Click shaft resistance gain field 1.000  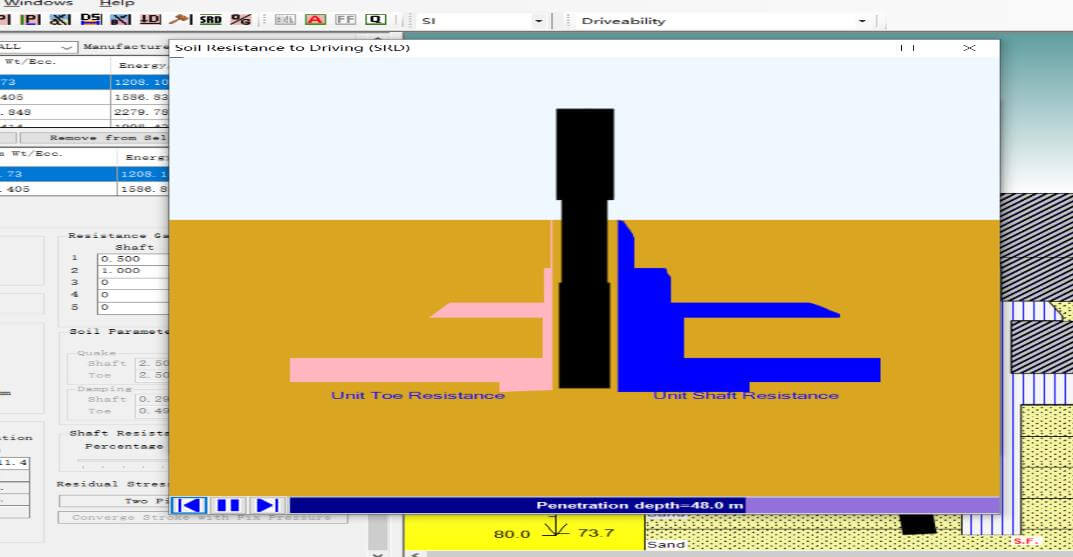pyautogui.click(x=133, y=271)
